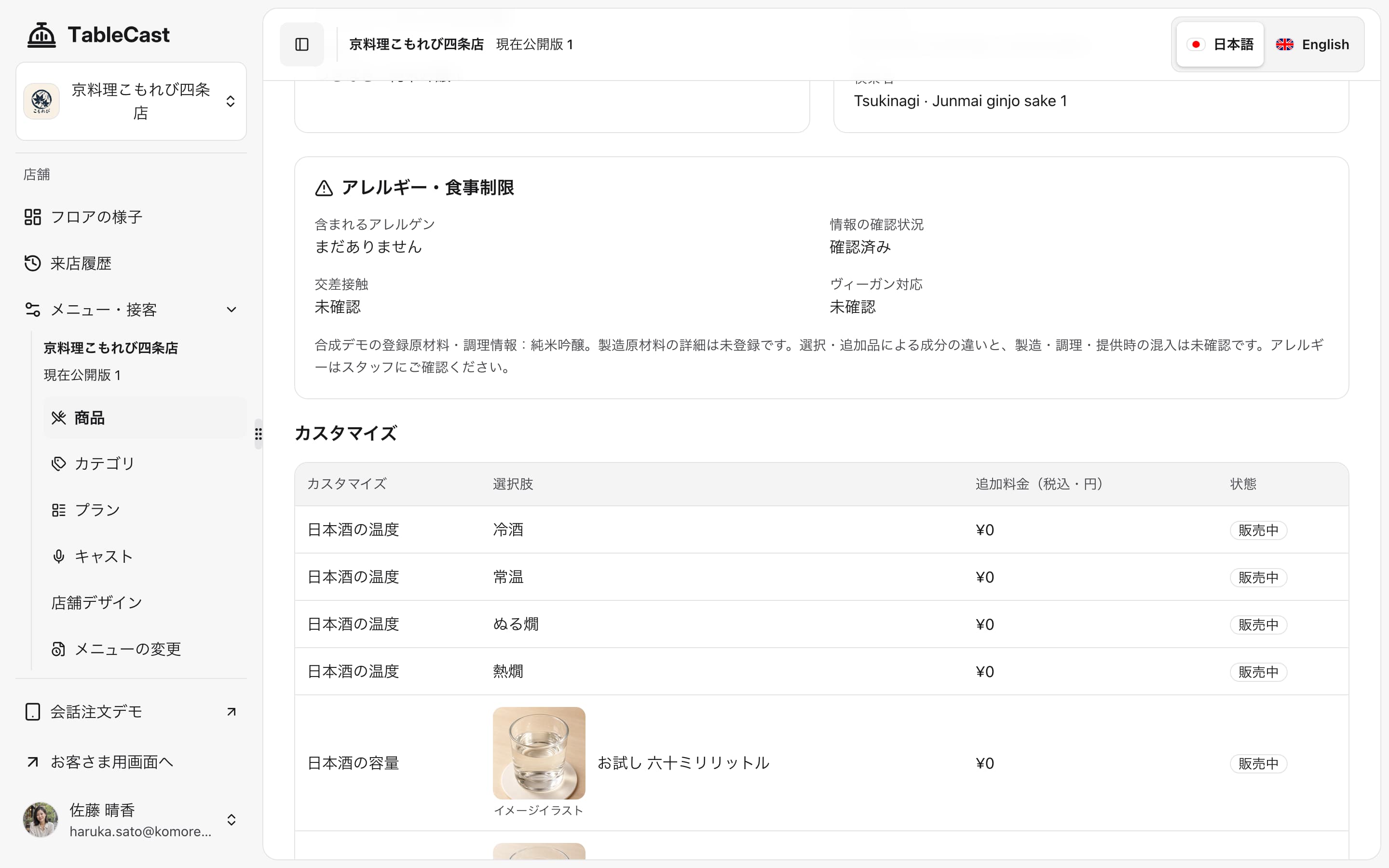
Task: Click the sidebar resize handle
Action: [259, 434]
